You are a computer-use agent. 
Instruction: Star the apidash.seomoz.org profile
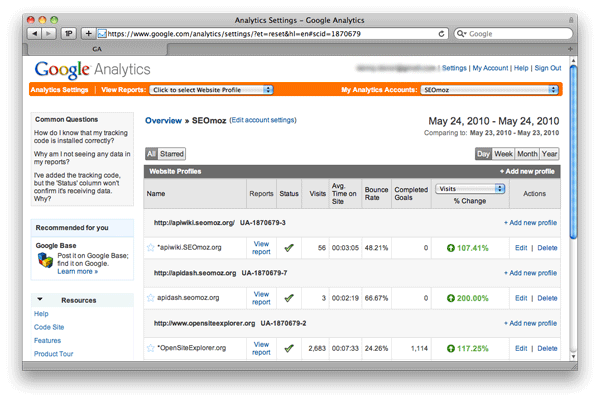(x=151, y=298)
